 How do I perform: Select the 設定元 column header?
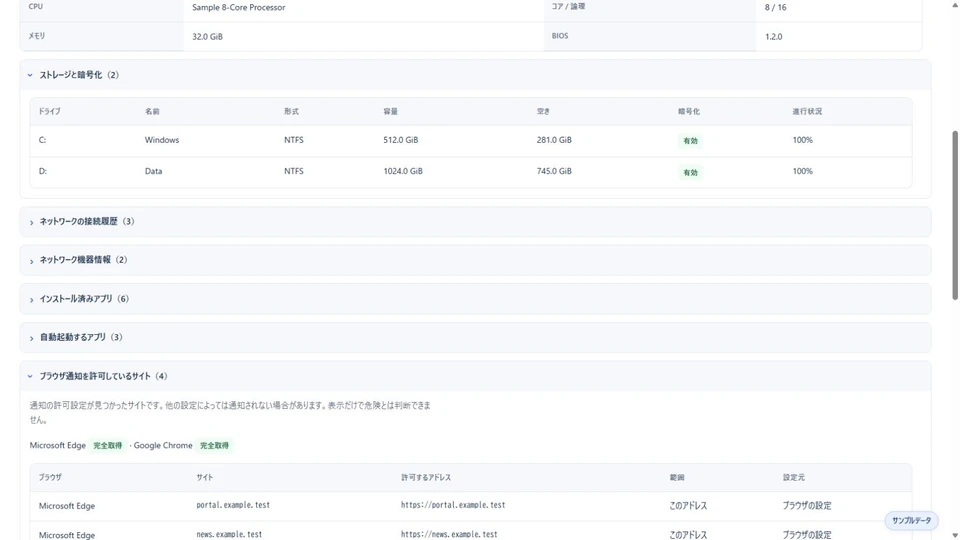[x=793, y=478]
